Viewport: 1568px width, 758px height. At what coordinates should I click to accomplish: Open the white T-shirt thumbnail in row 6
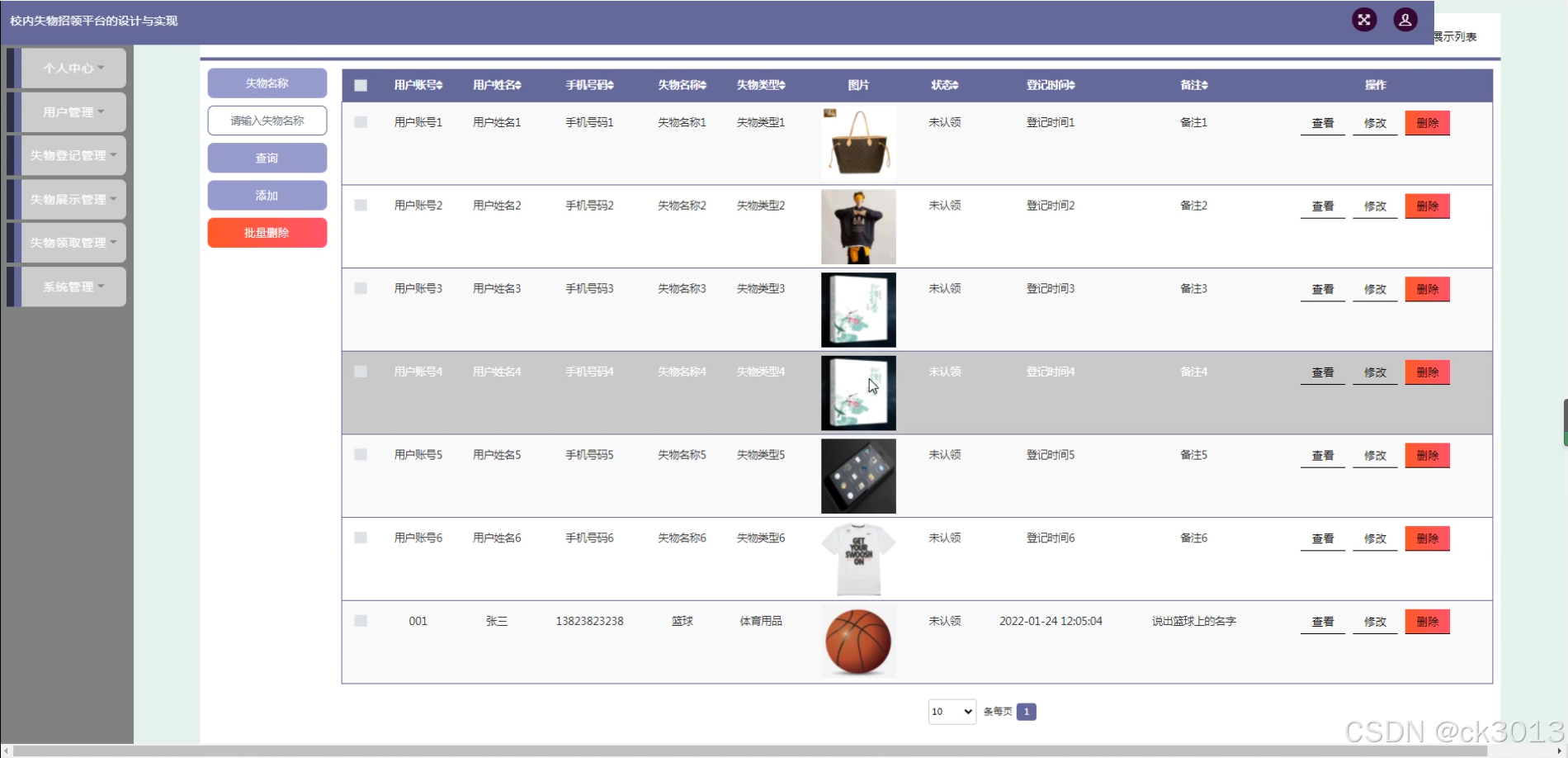coord(858,559)
